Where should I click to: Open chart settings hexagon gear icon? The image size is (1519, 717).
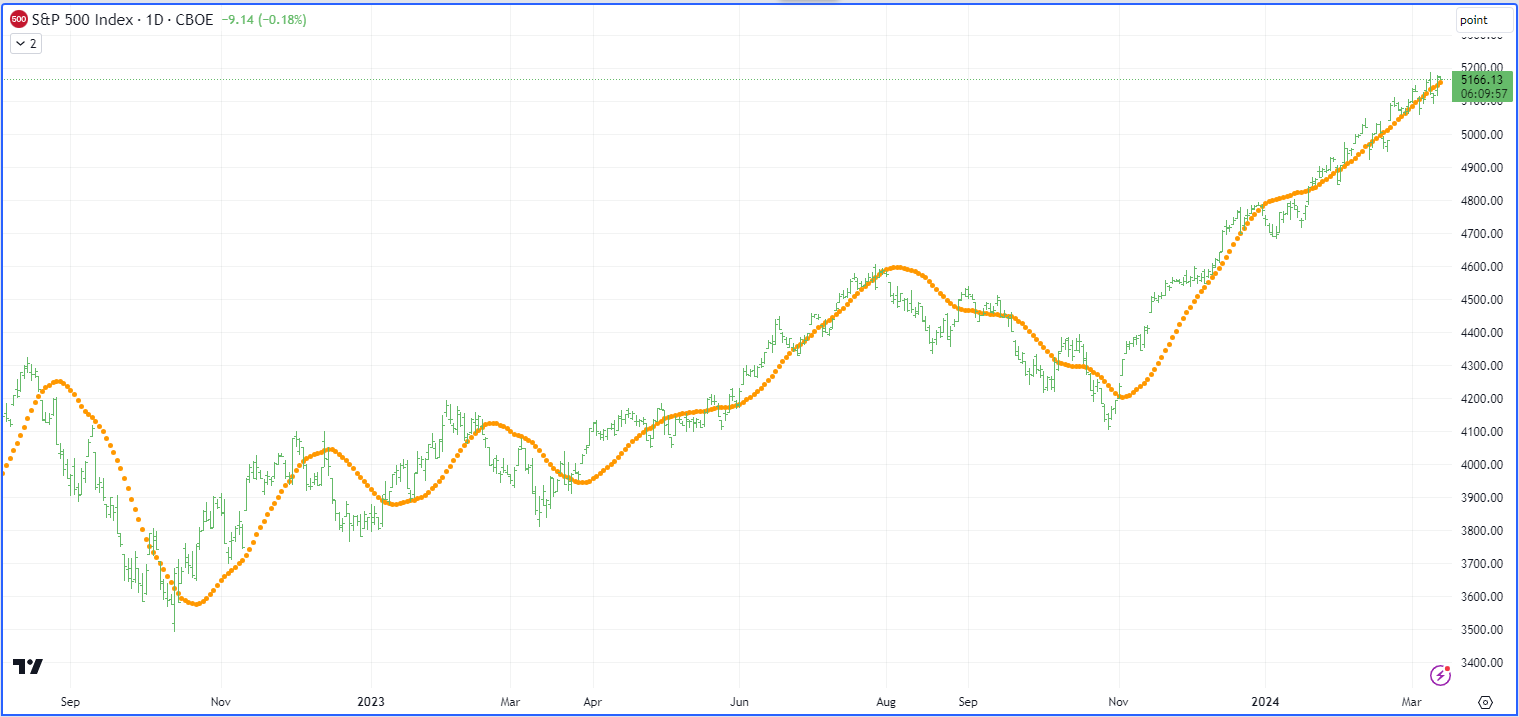[1485, 702]
